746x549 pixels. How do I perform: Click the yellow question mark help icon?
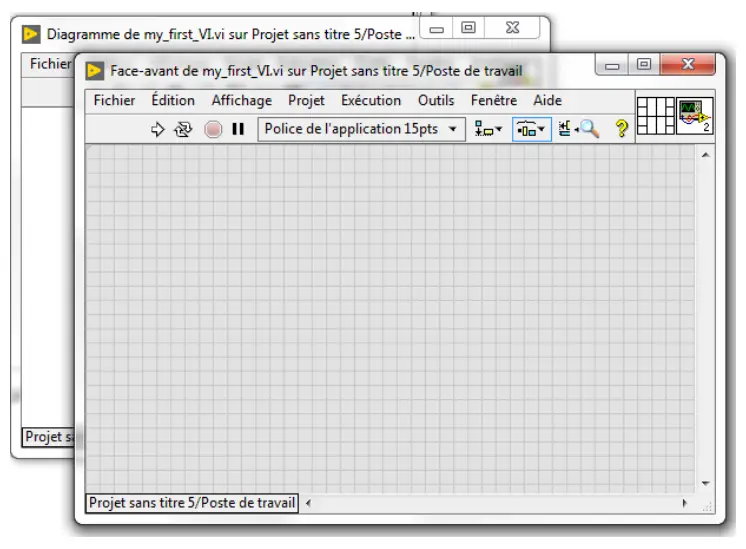point(621,128)
